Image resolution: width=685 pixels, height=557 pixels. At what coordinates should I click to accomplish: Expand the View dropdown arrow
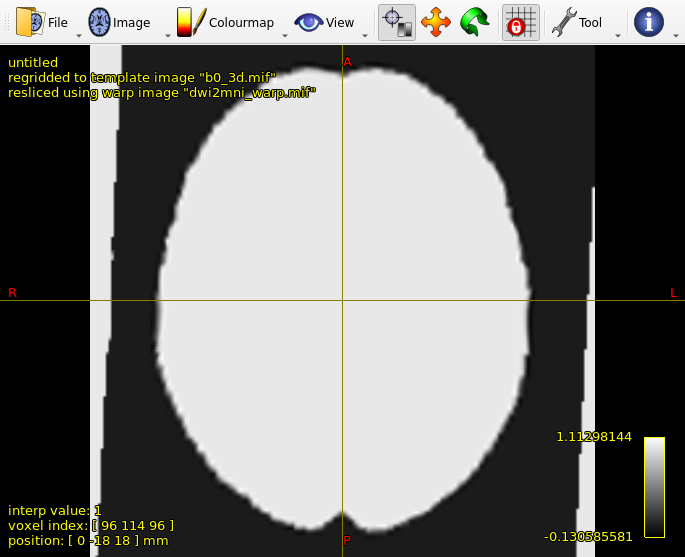pos(364,36)
